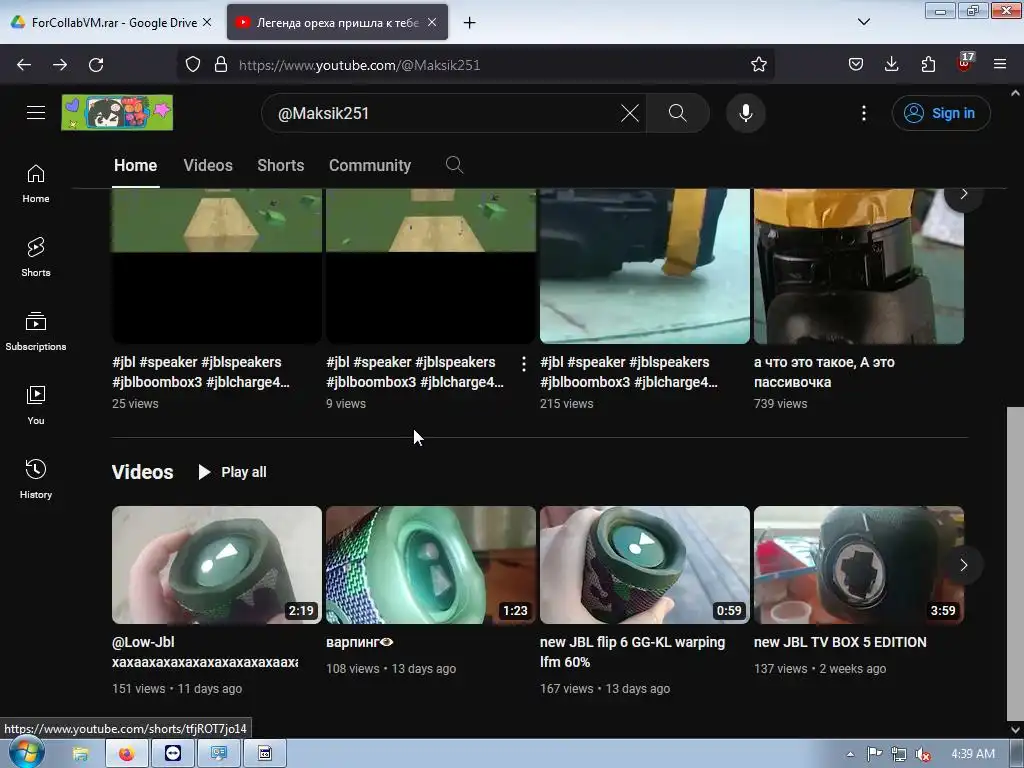
Task: Open the short thumbnail with 215 views
Action: [645, 266]
